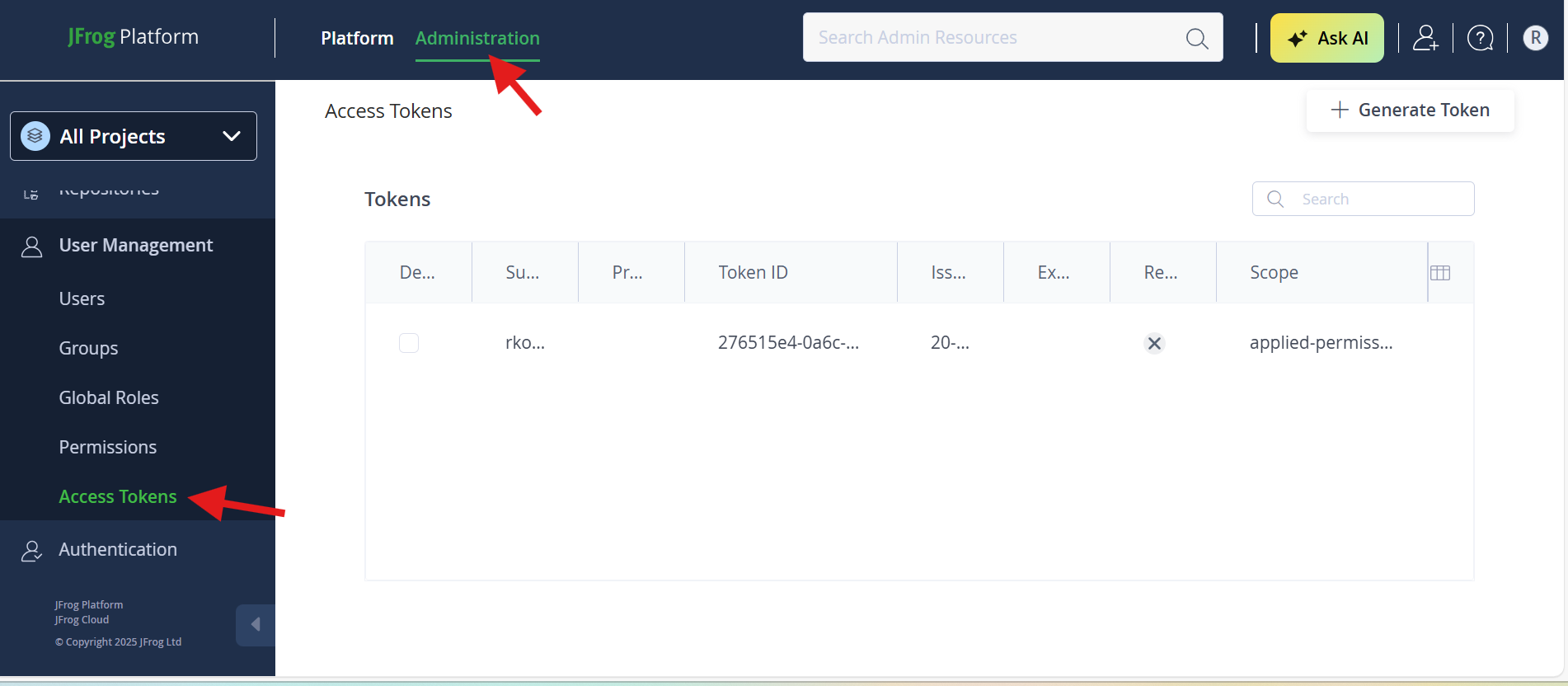1568x686 pixels.
Task: Click the Generate Token button
Action: click(1411, 110)
